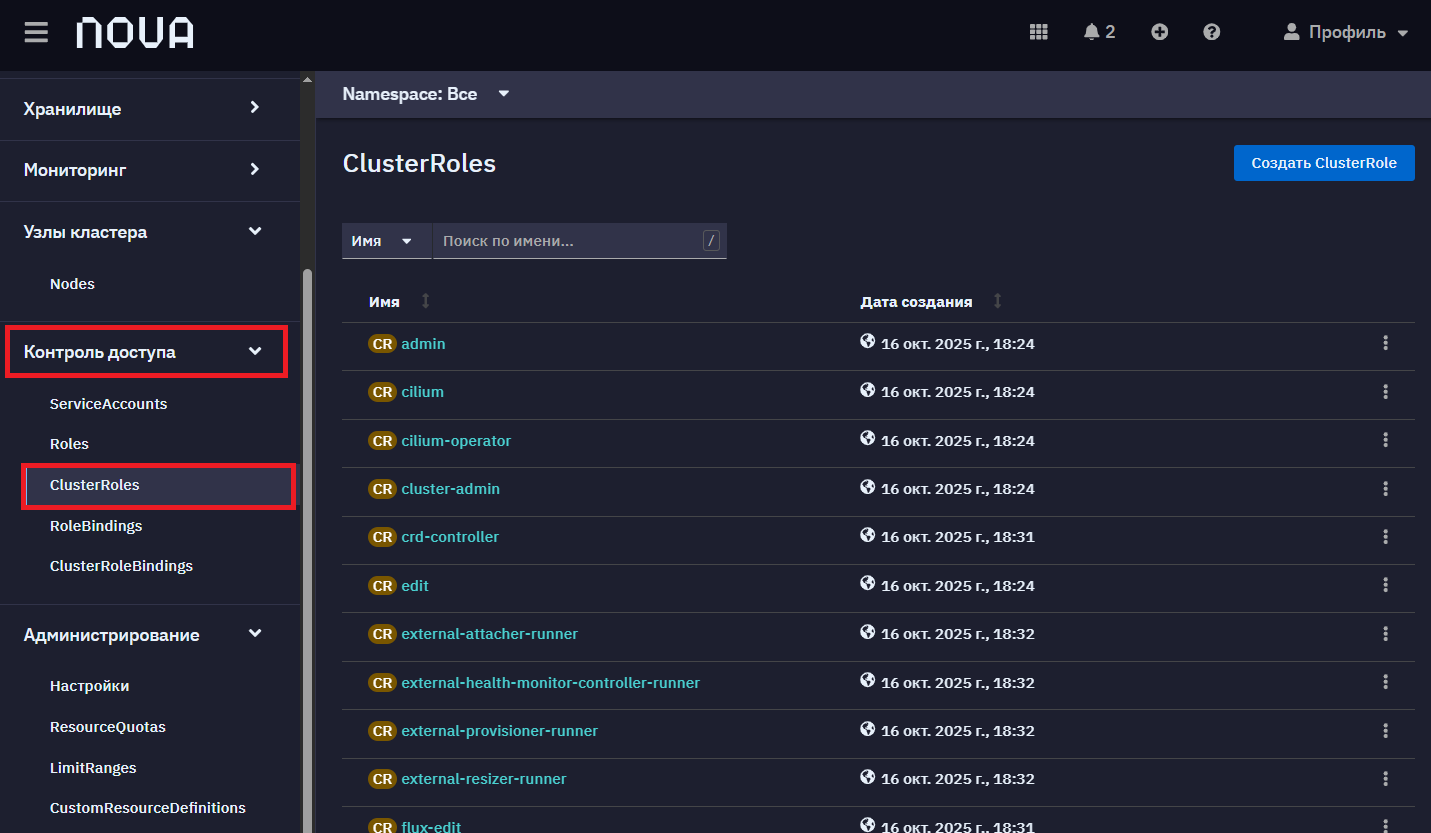Open the help question mark icon
1431x833 pixels.
1211,32
